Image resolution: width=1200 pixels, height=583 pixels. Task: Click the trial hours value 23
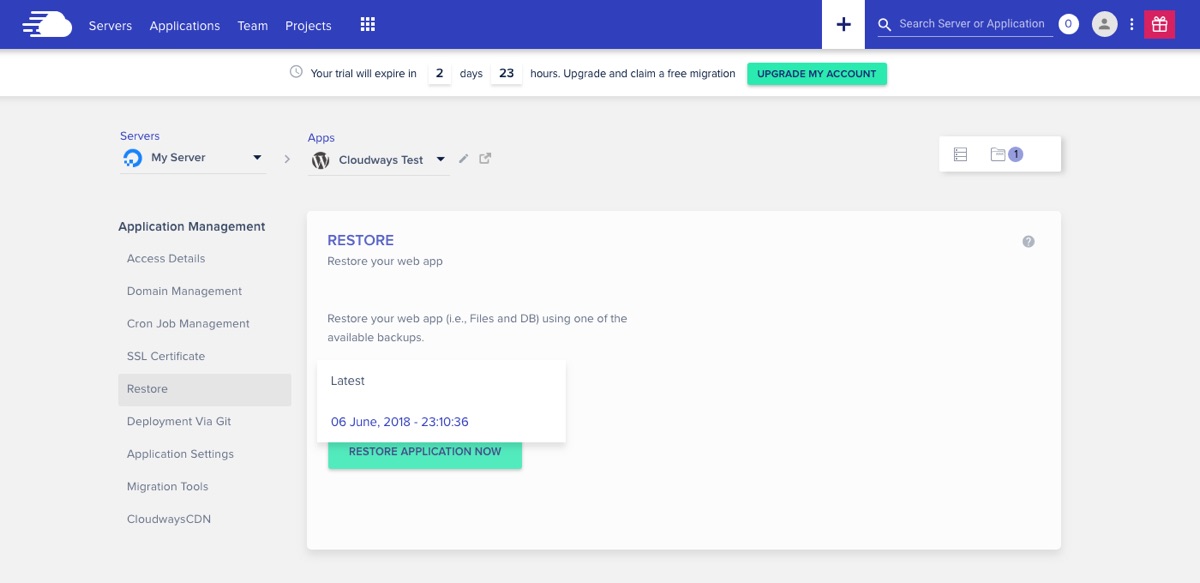click(x=507, y=73)
